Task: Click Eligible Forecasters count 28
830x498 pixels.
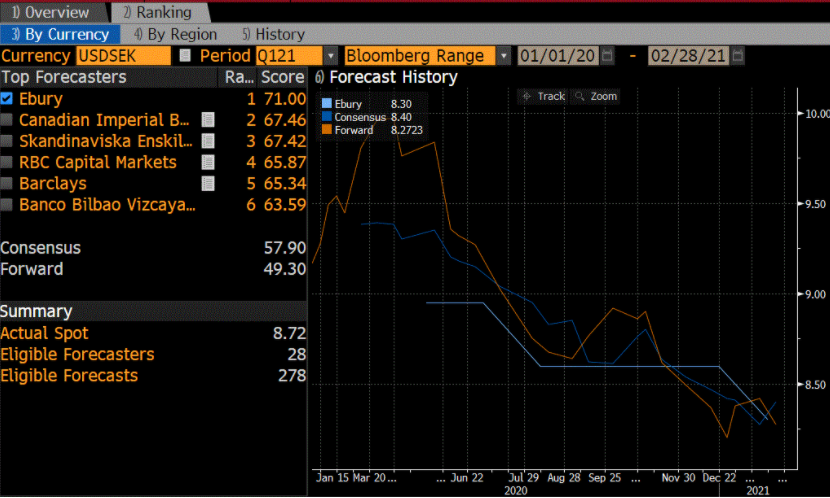Action: click(297, 354)
